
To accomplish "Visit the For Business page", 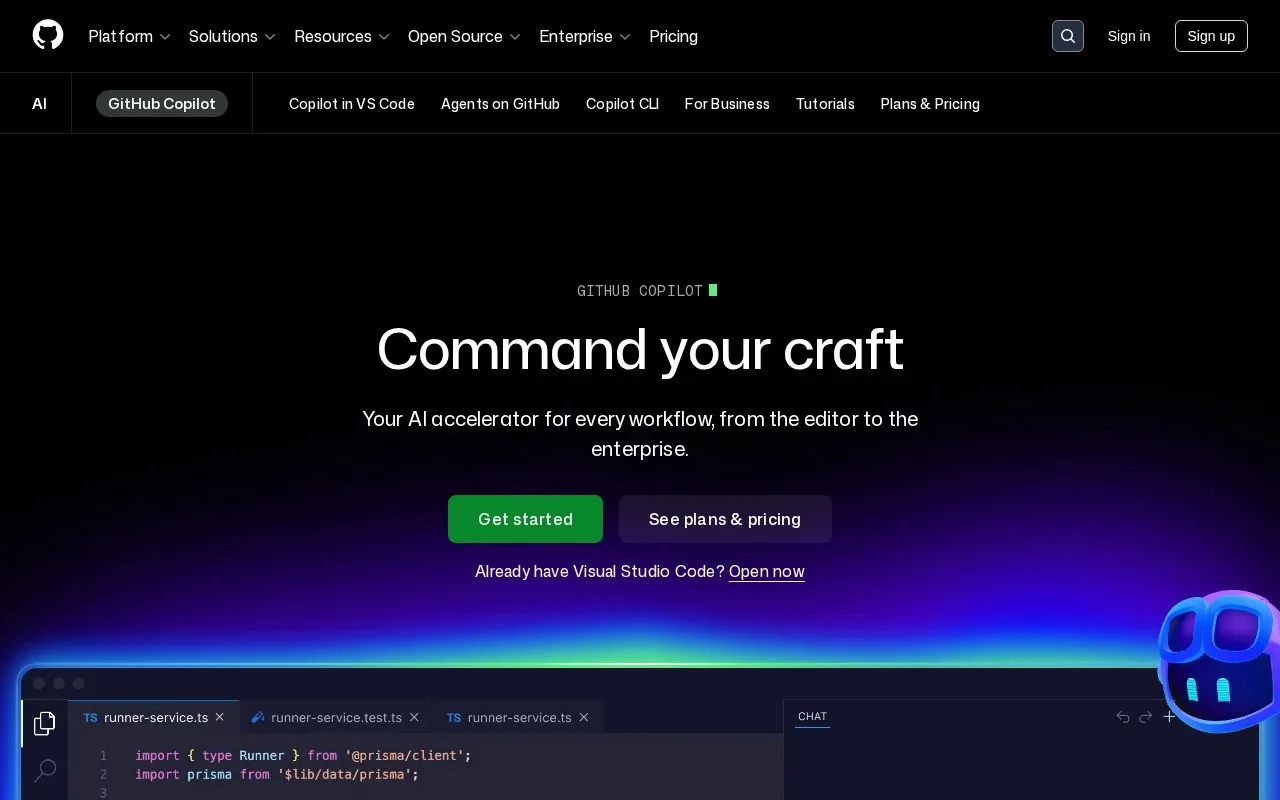I will click(x=727, y=104).
